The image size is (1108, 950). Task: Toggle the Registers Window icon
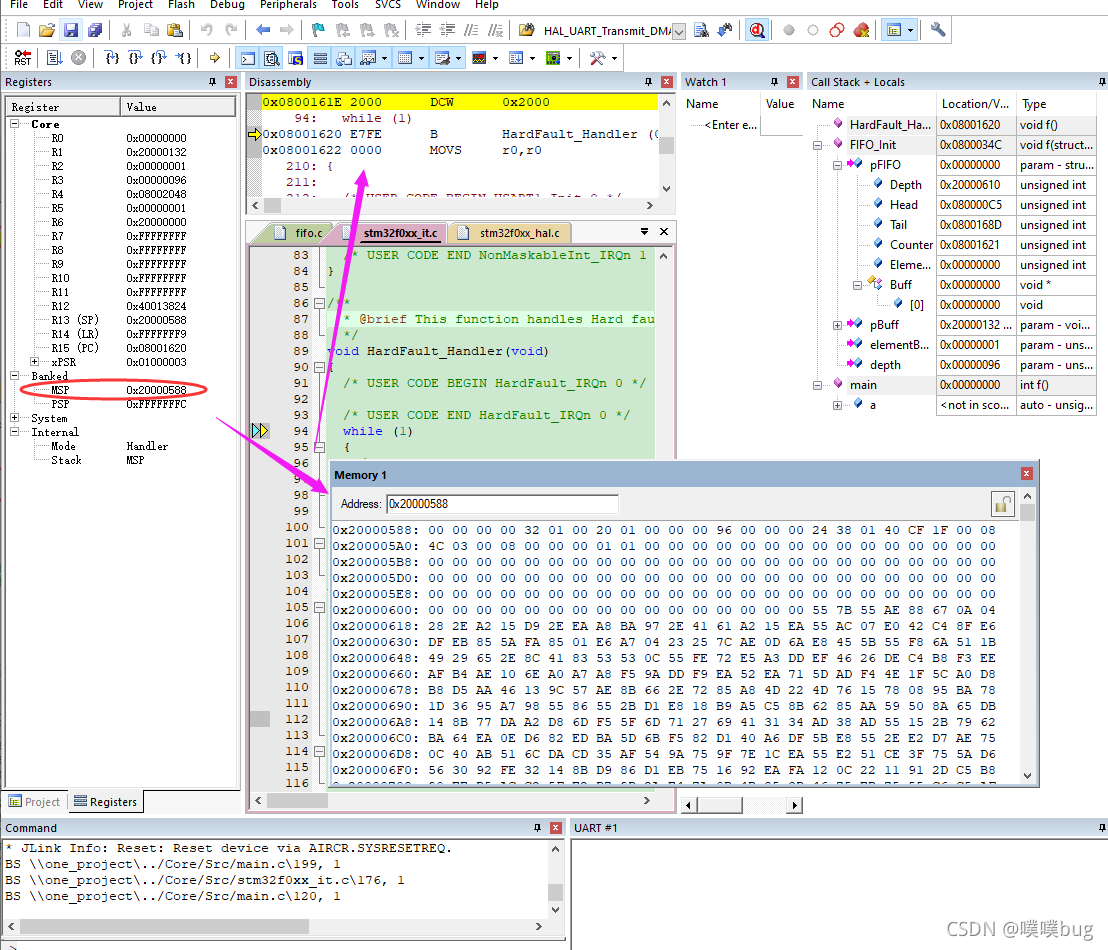[x=320, y=58]
